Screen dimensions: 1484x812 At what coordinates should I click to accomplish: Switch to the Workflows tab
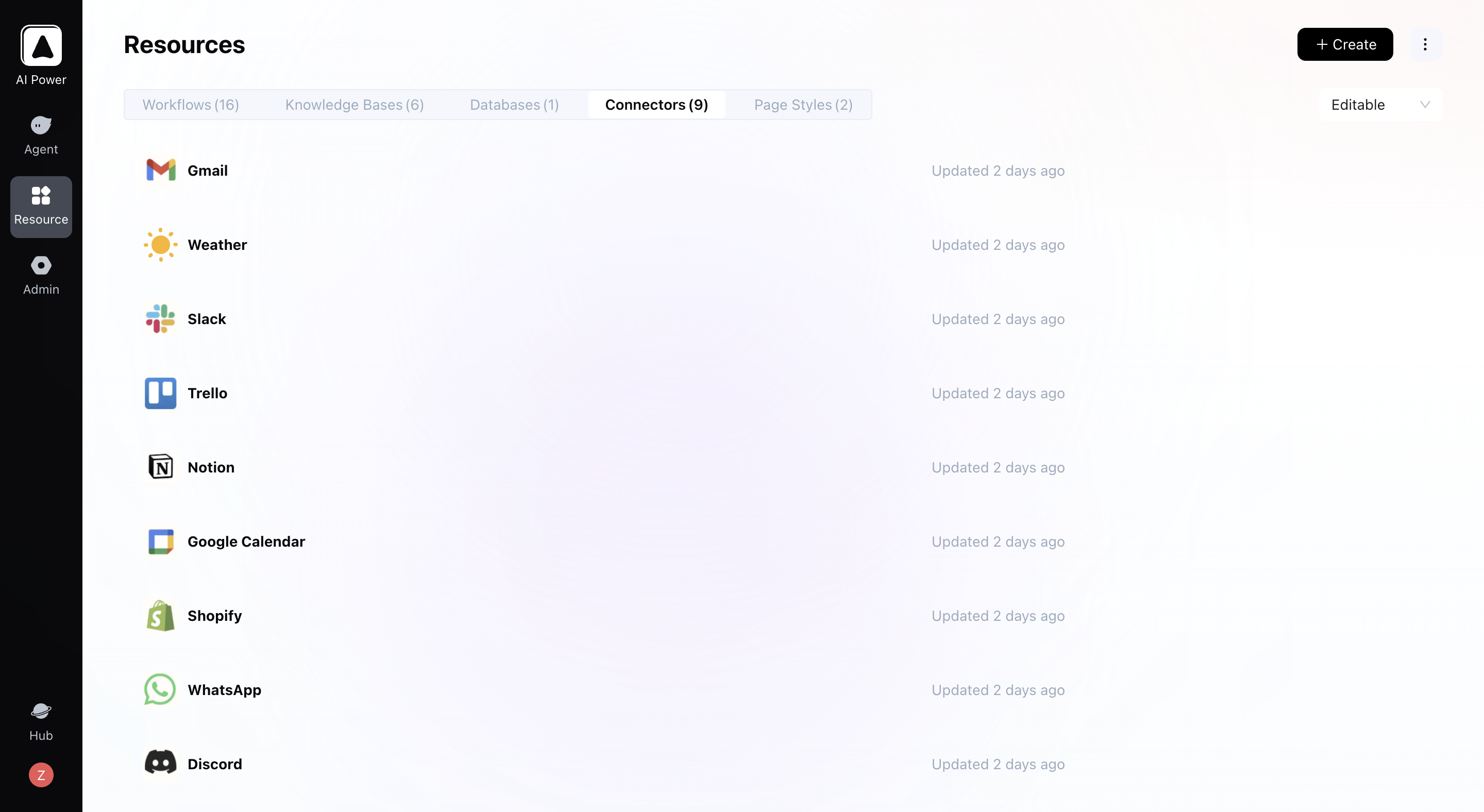click(191, 105)
